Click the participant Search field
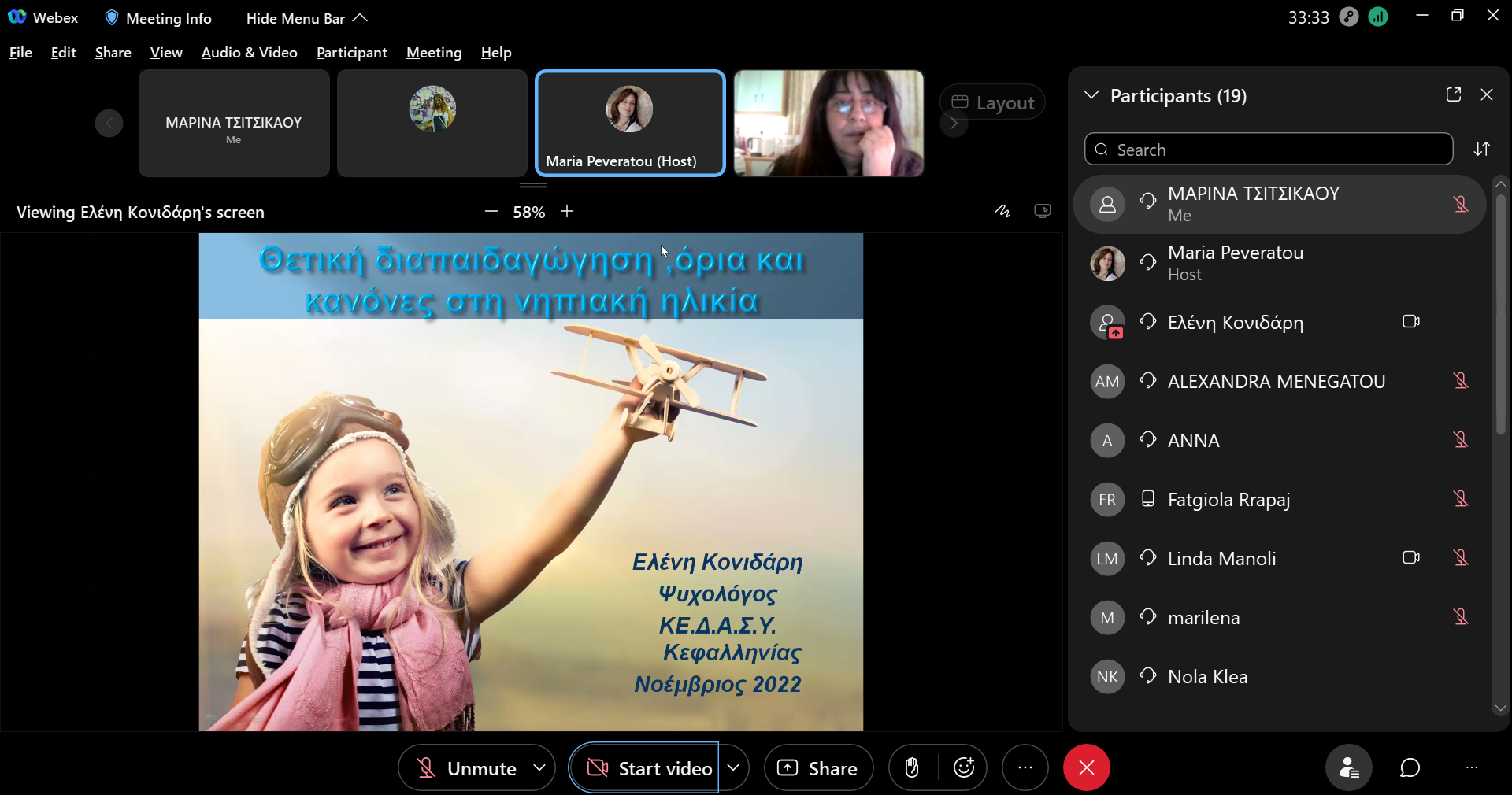 (x=1269, y=150)
